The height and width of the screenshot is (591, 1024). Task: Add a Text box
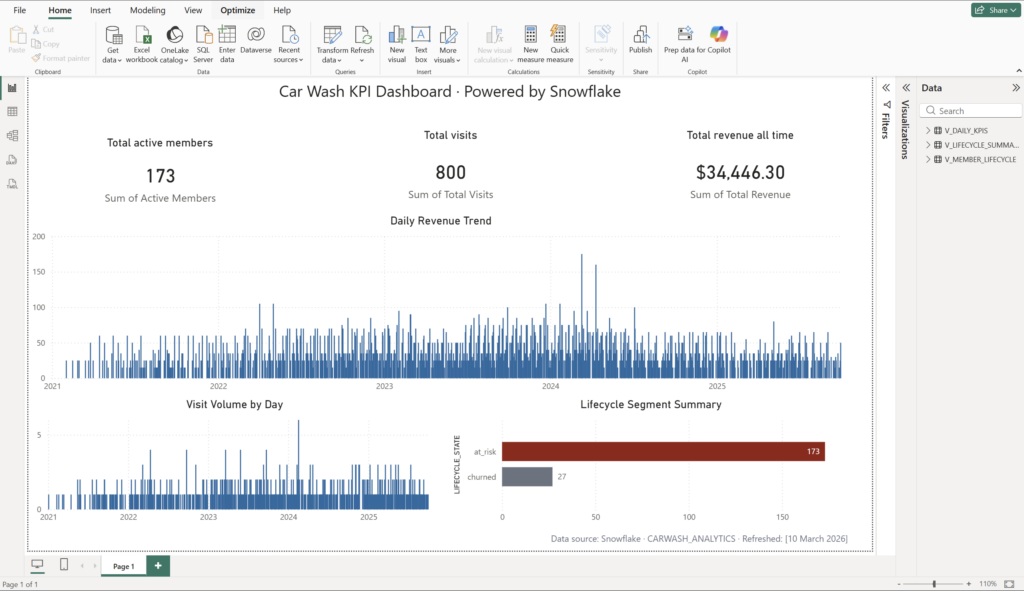click(x=421, y=43)
